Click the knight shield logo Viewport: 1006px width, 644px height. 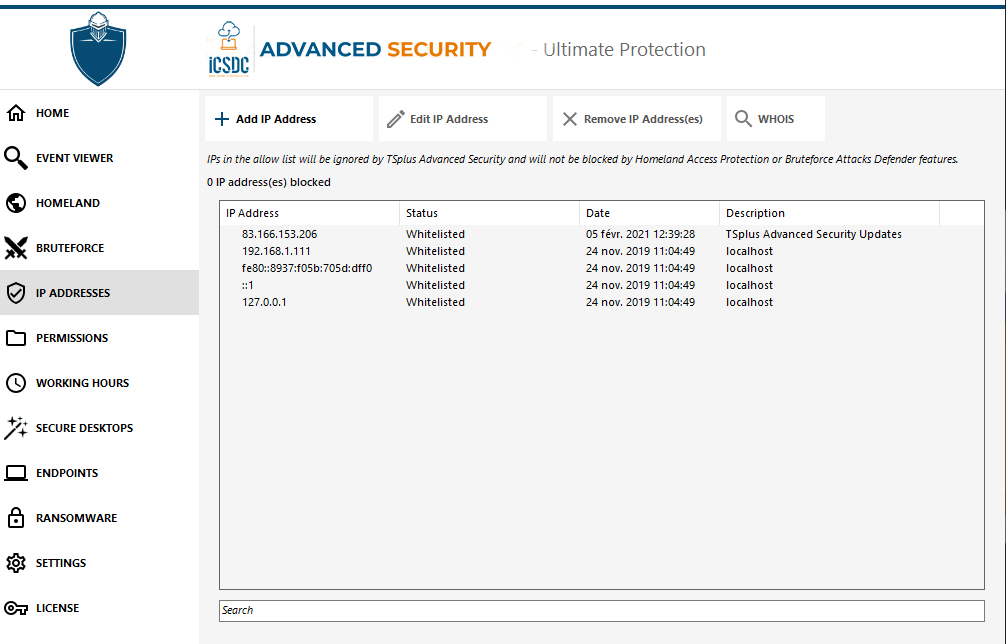pos(98,48)
